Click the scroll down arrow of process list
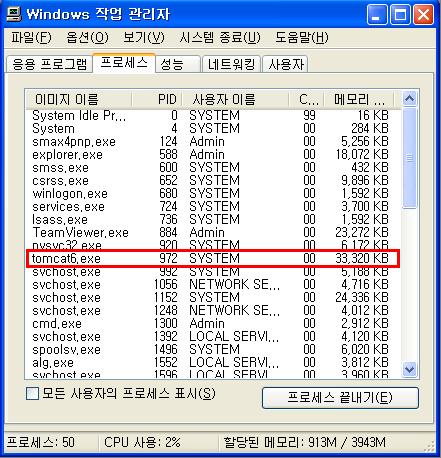This screenshot has width=441, height=458. tap(409, 369)
